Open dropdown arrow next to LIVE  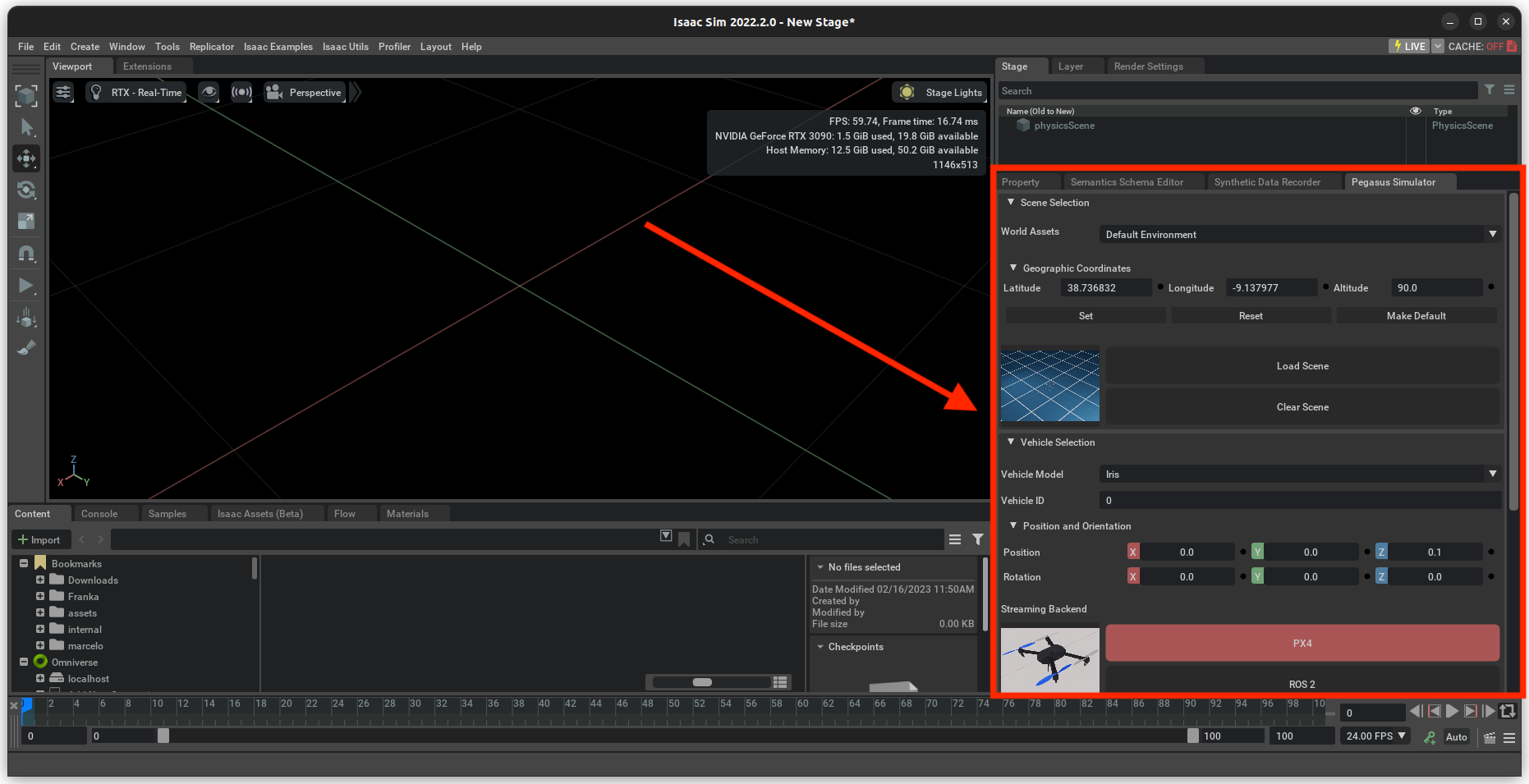[x=1438, y=46]
